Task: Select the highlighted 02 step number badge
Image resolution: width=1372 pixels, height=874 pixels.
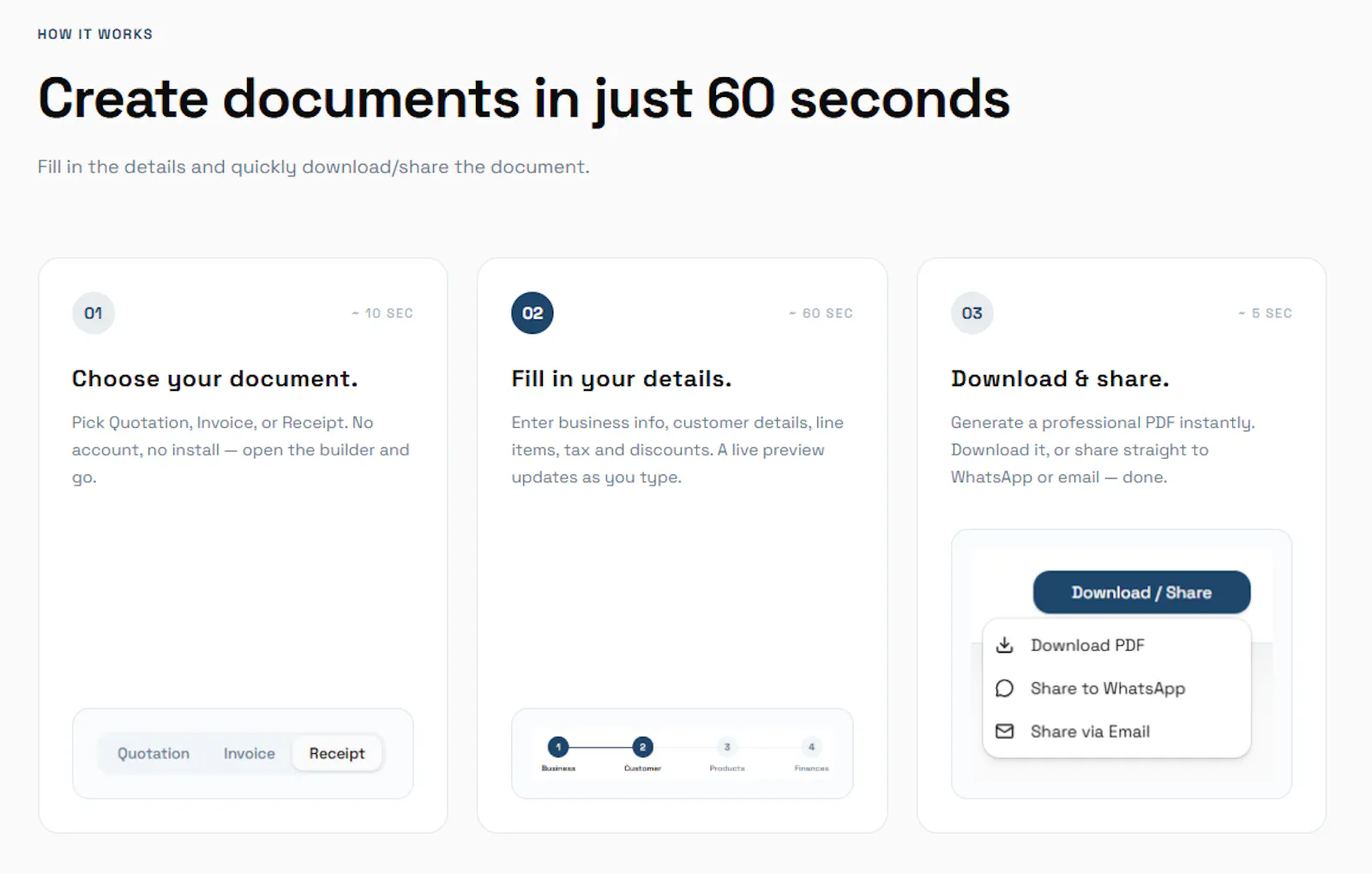Action: pyautogui.click(x=533, y=313)
